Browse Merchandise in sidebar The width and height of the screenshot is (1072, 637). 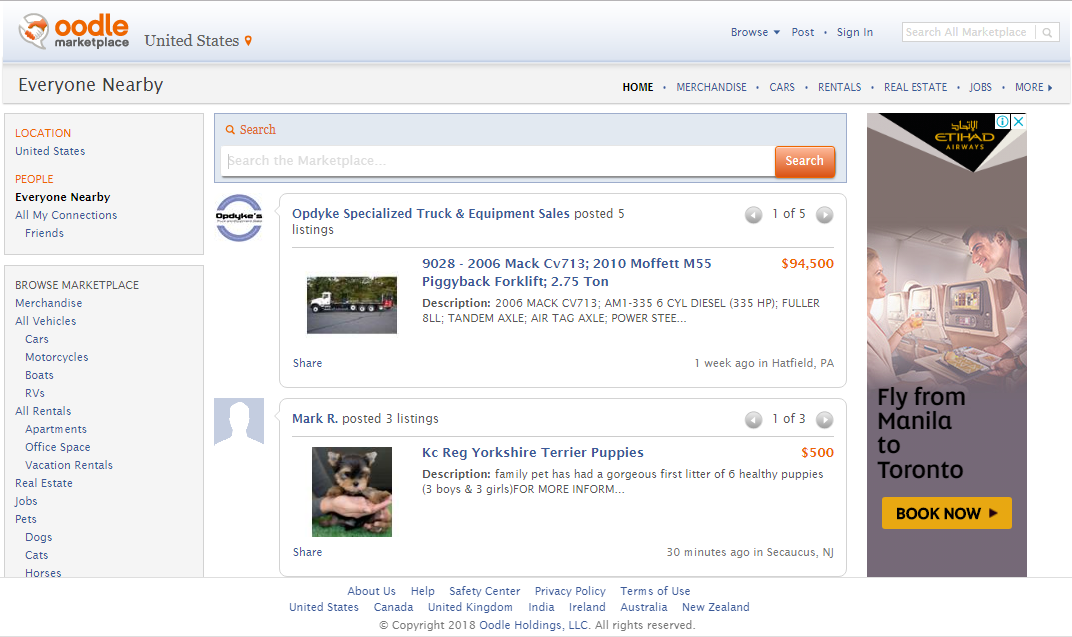(x=49, y=303)
